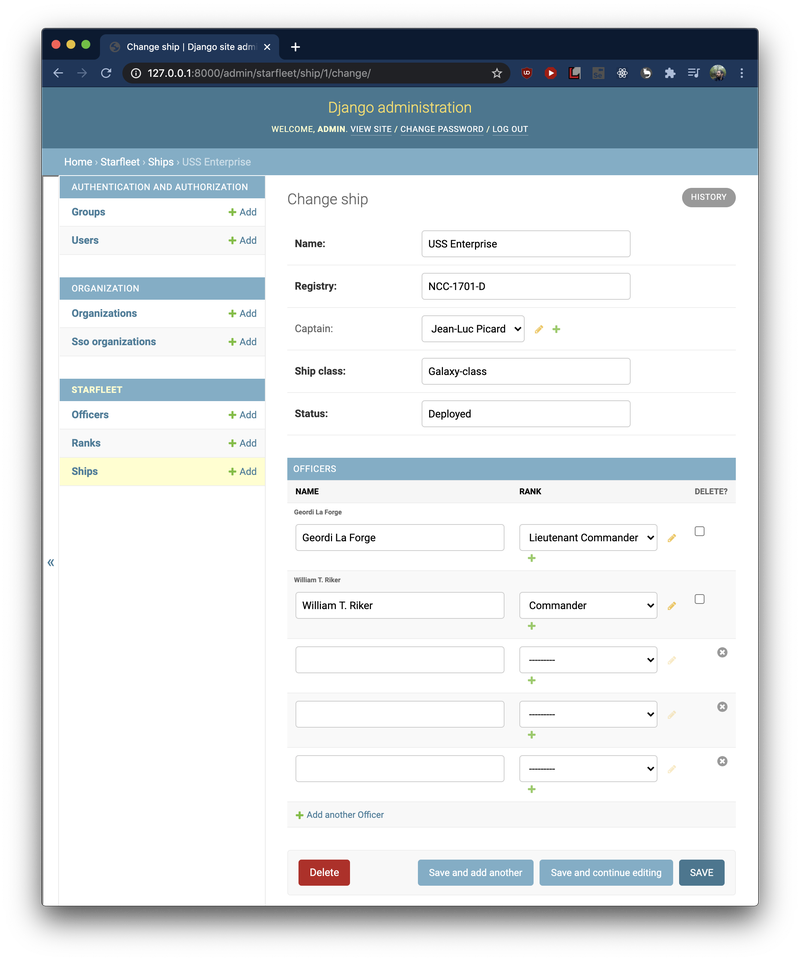The image size is (800, 961).
Task: Open Organizations in the sidebar
Action: 104,313
